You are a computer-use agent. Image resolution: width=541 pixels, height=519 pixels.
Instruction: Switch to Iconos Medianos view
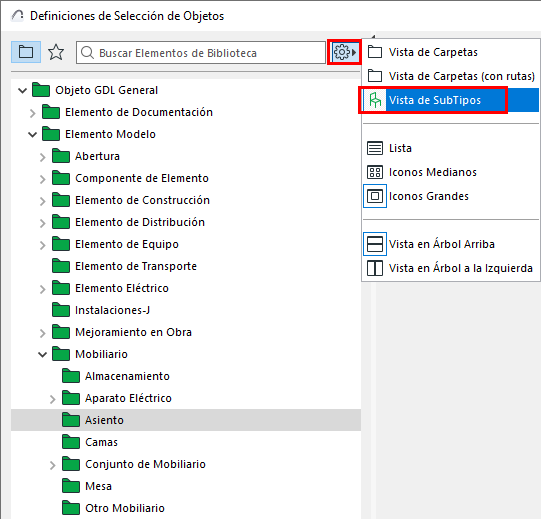(x=450, y=172)
